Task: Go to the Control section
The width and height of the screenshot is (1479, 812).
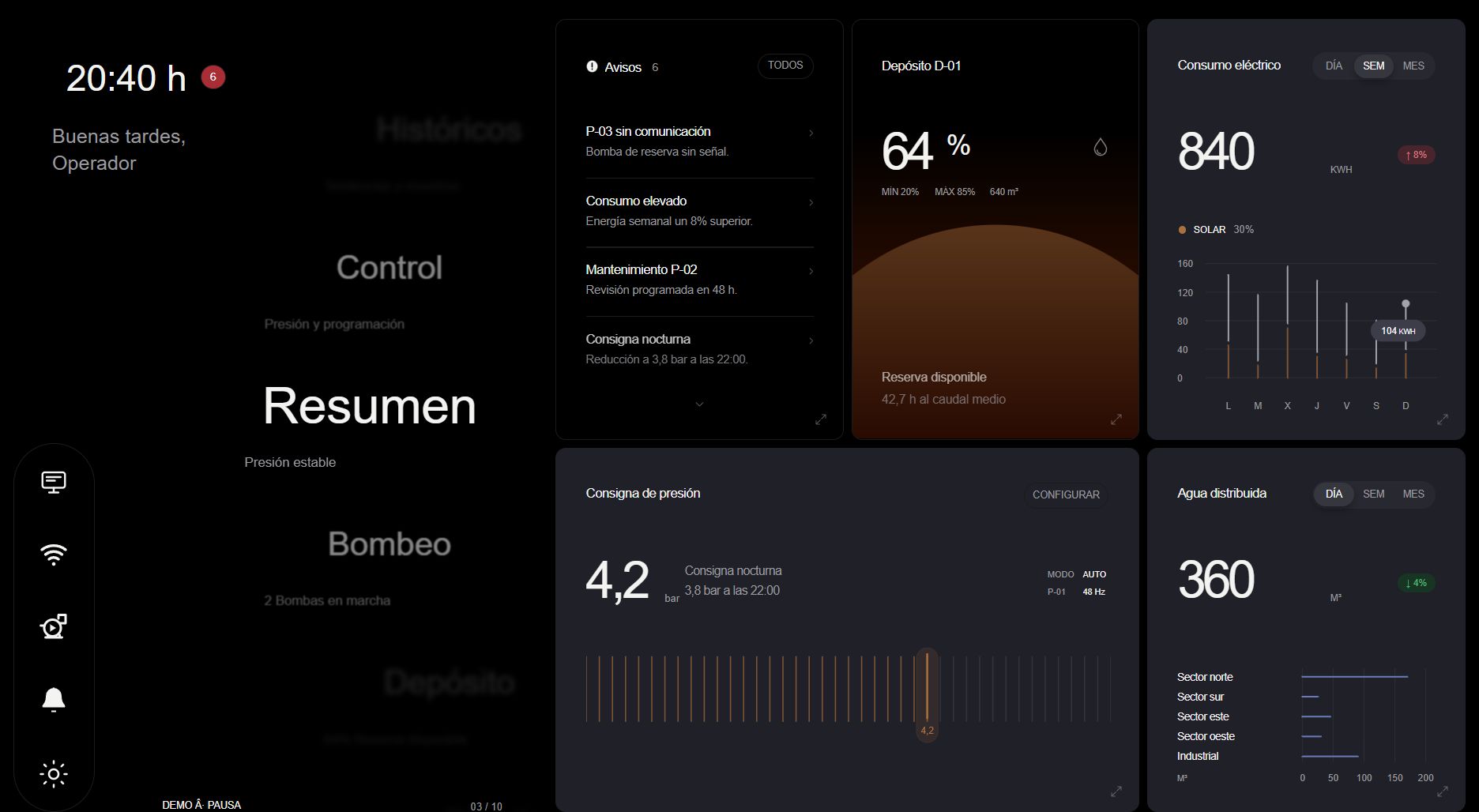Action: [x=390, y=268]
